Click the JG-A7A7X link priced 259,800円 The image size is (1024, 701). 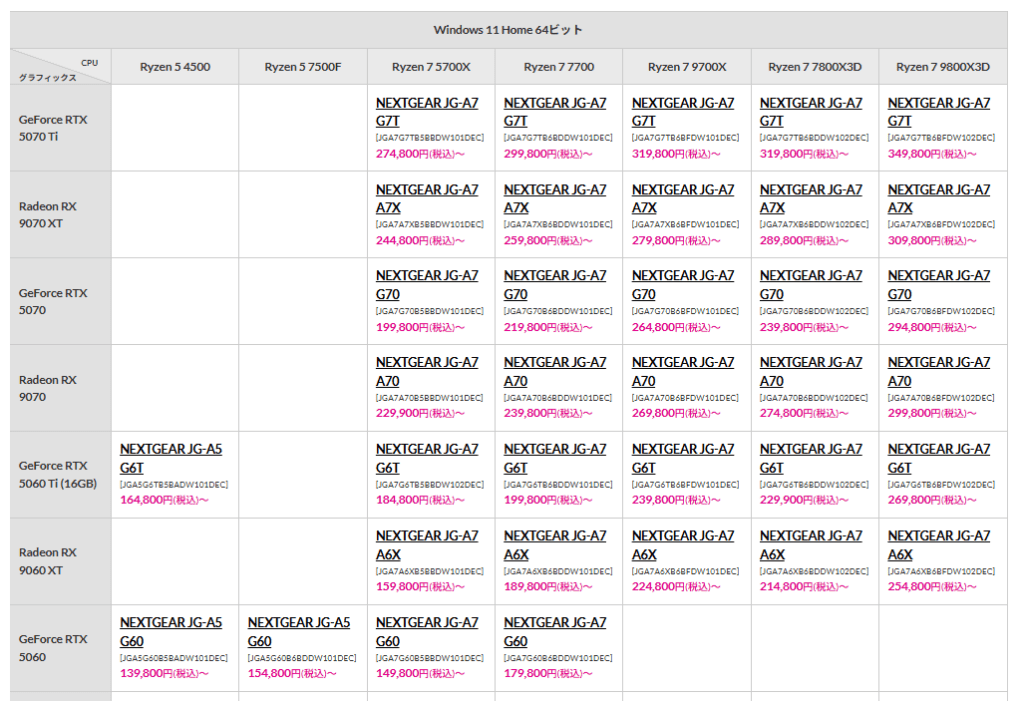[554, 198]
